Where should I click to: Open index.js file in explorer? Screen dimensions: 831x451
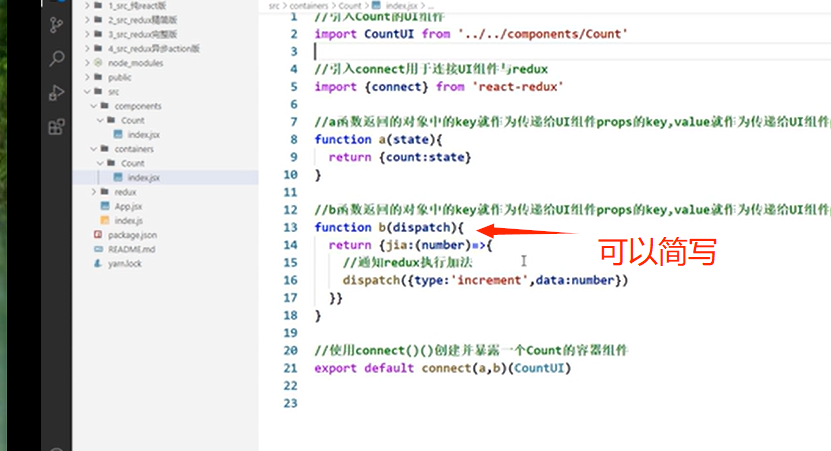point(128,220)
